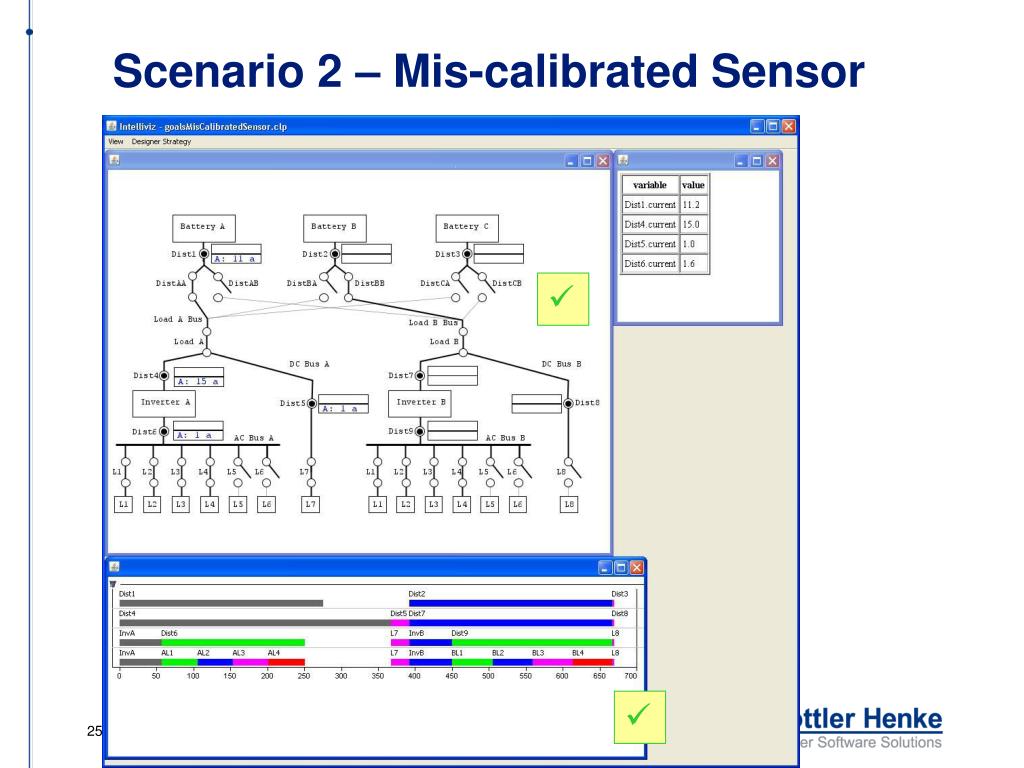Select the Dist6.current table row
This screenshot has height=768, width=1024.
[x=665, y=264]
